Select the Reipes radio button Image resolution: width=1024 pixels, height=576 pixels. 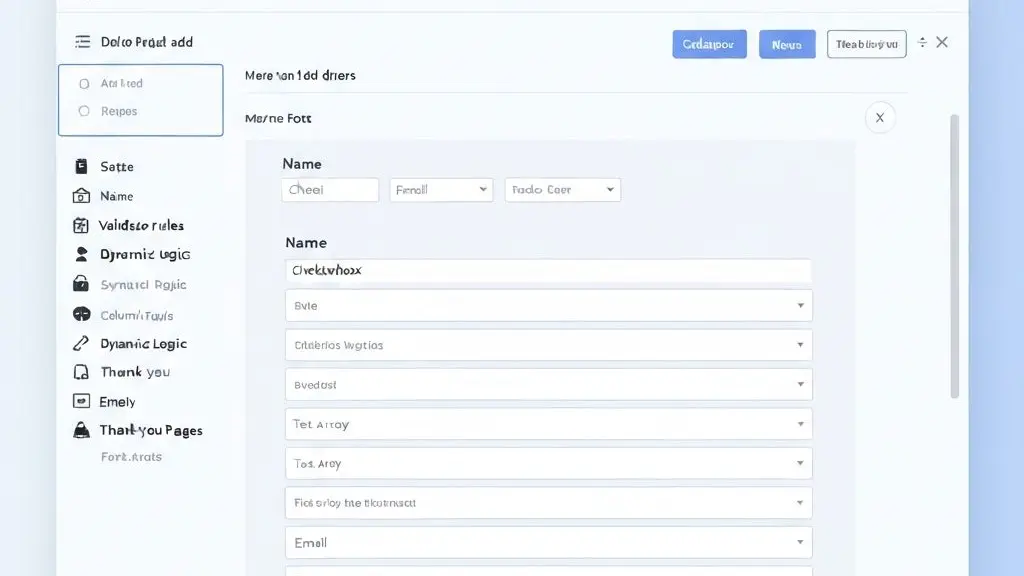click(84, 112)
